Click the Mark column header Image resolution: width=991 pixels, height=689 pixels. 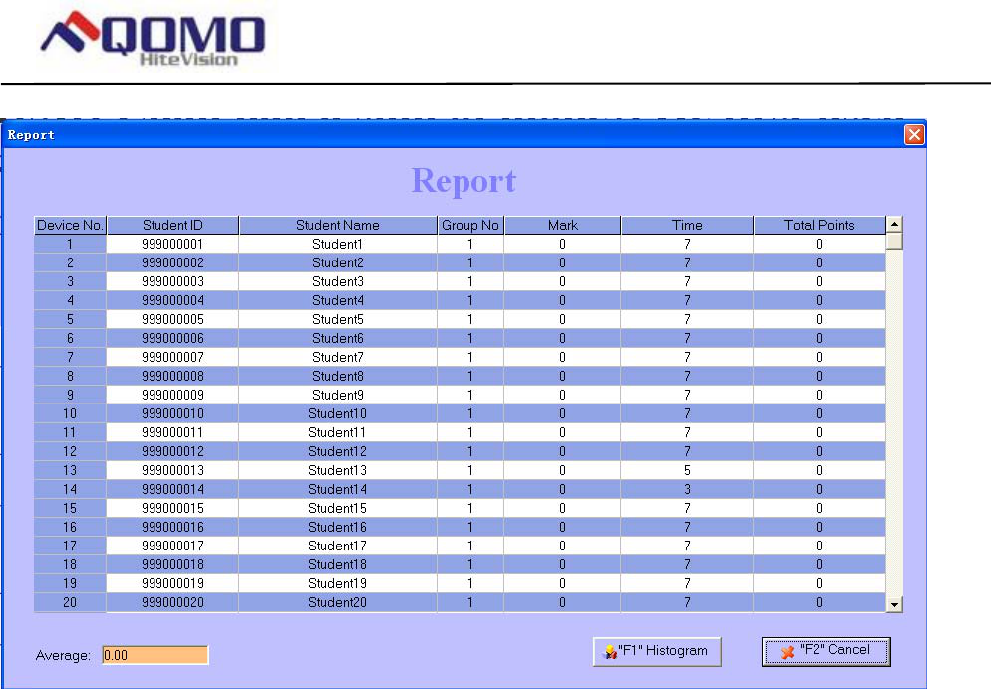point(562,225)
